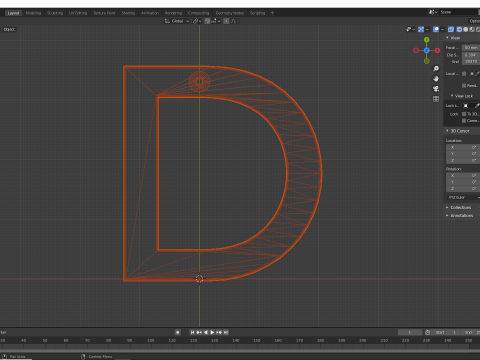Select solid viewport shading mode
This screenshot has height=360, width=480.
pos(466,29)
